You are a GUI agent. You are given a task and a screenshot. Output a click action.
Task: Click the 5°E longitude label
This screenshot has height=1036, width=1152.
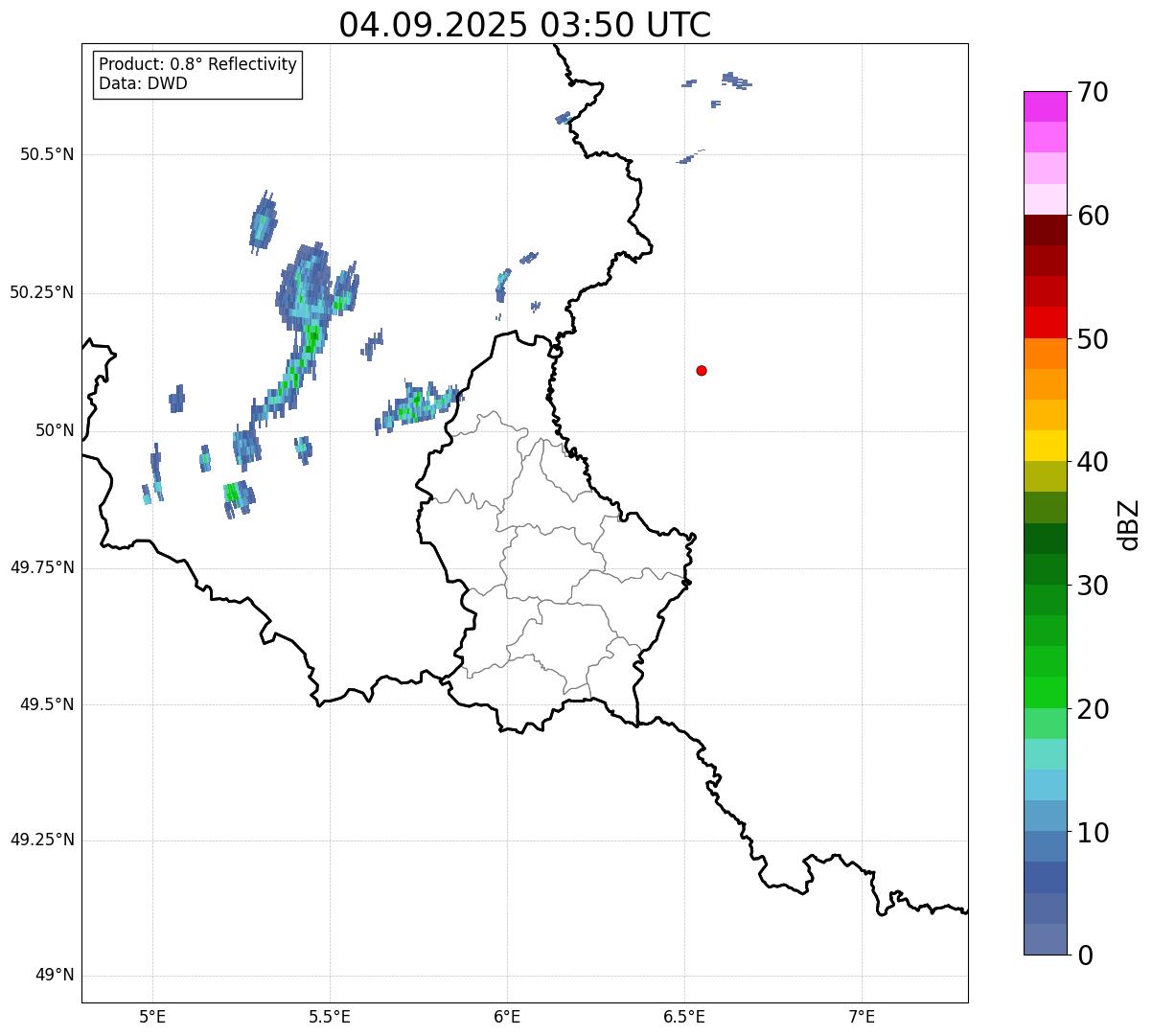(x=152, y=1017)
